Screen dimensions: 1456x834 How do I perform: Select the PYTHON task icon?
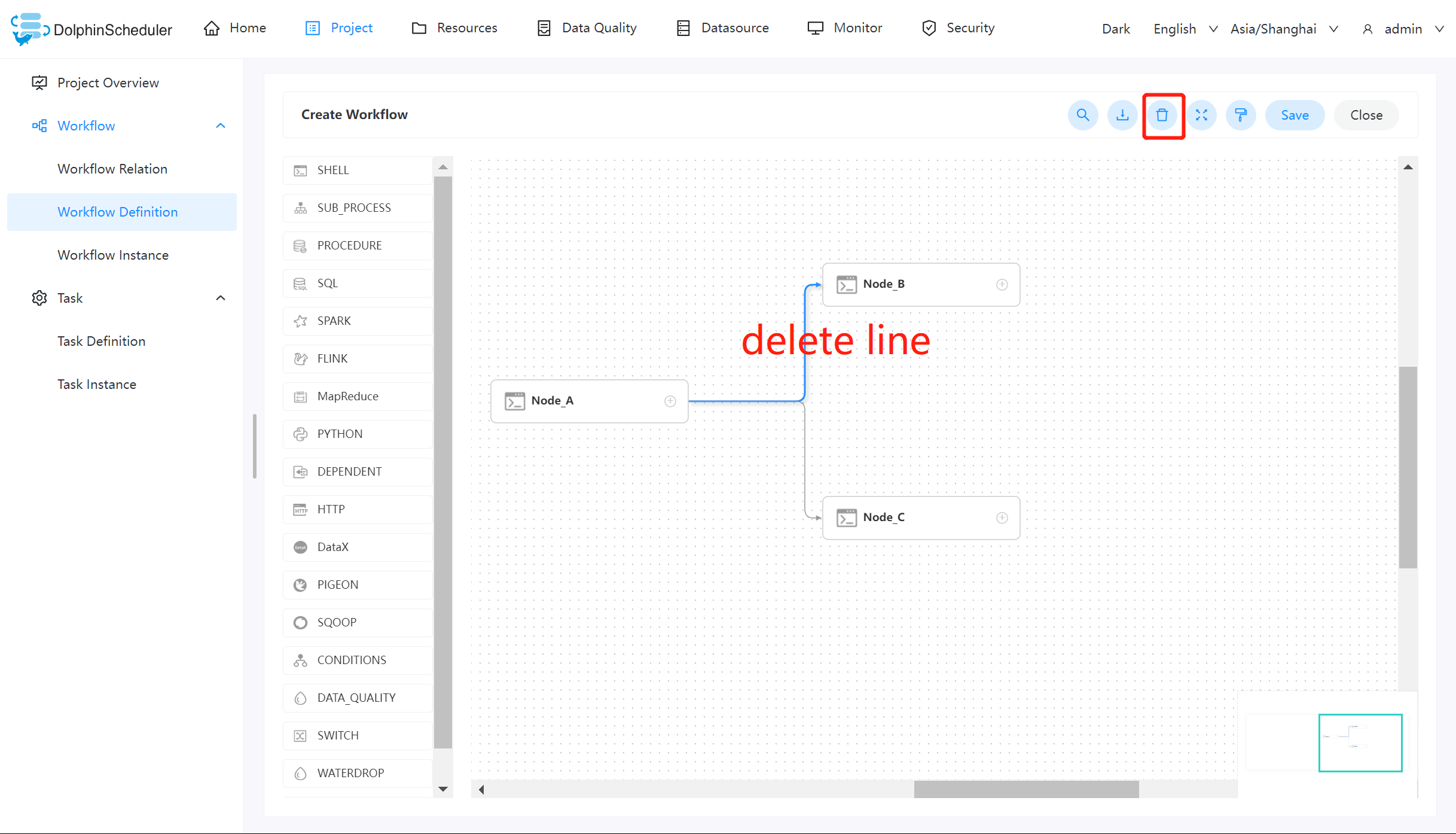(301, 433)
